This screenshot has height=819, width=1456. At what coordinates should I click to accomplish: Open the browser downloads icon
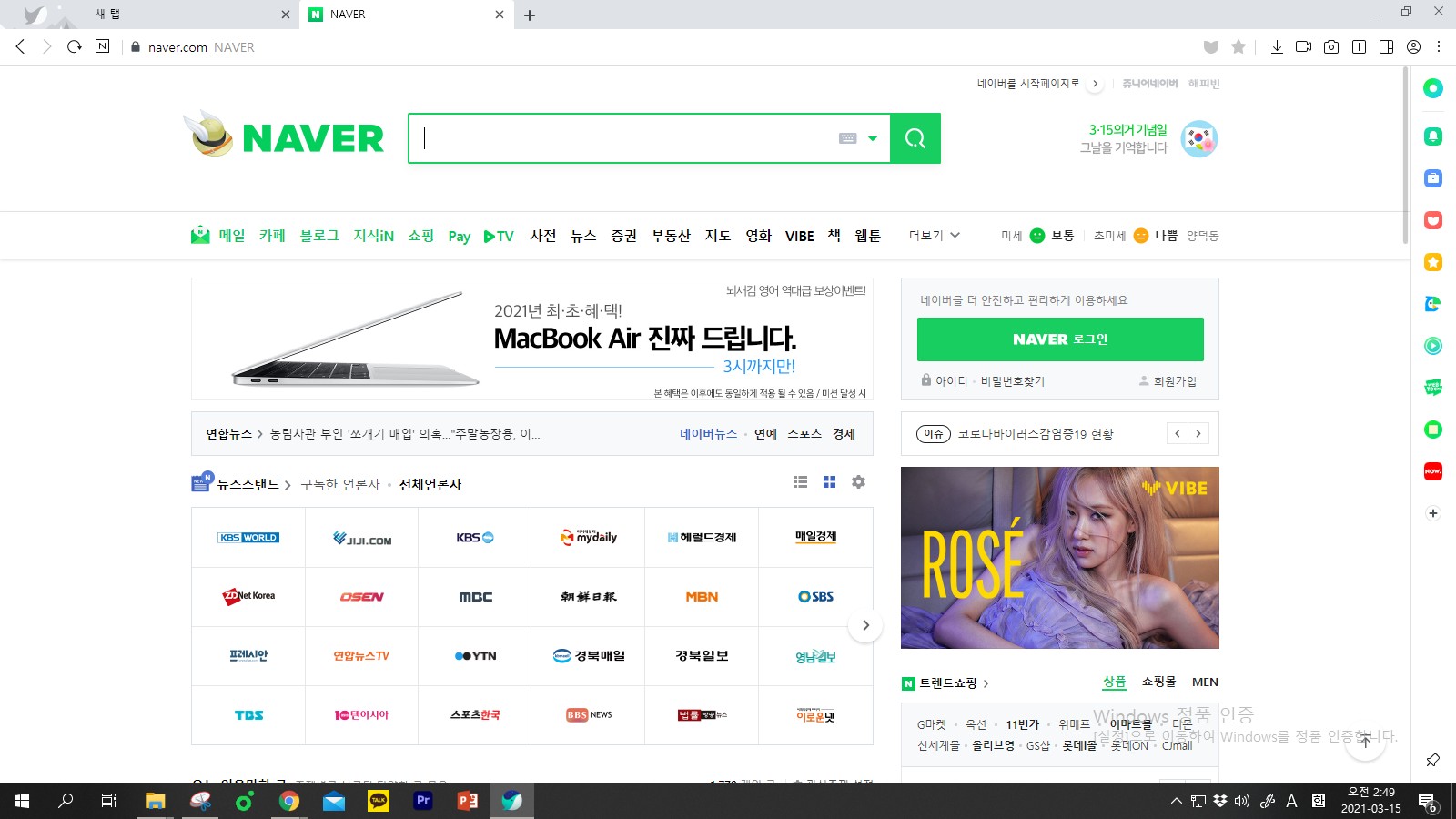tap(1277, 46)
